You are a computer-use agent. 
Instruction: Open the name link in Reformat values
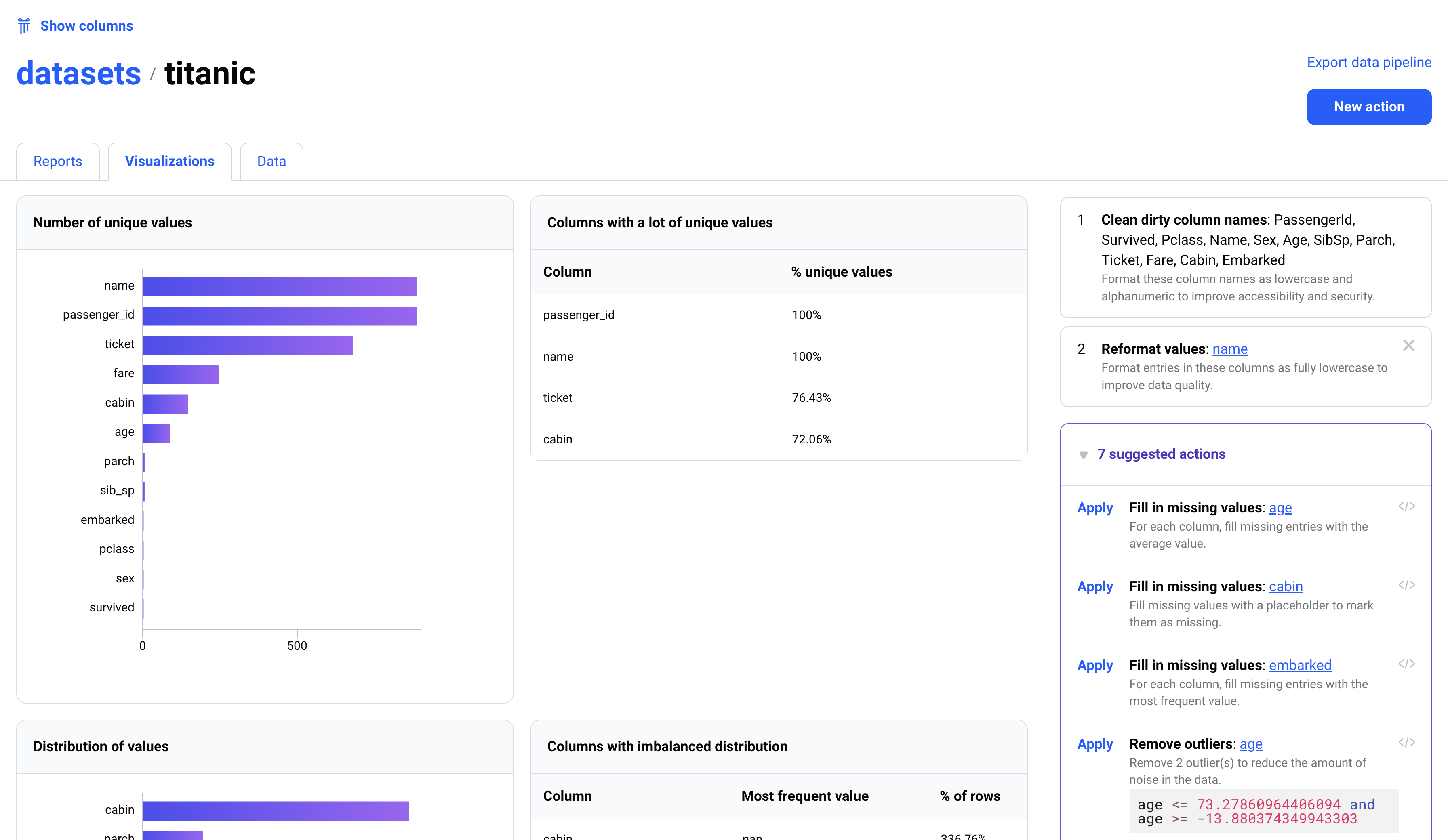click(1230, 349)
